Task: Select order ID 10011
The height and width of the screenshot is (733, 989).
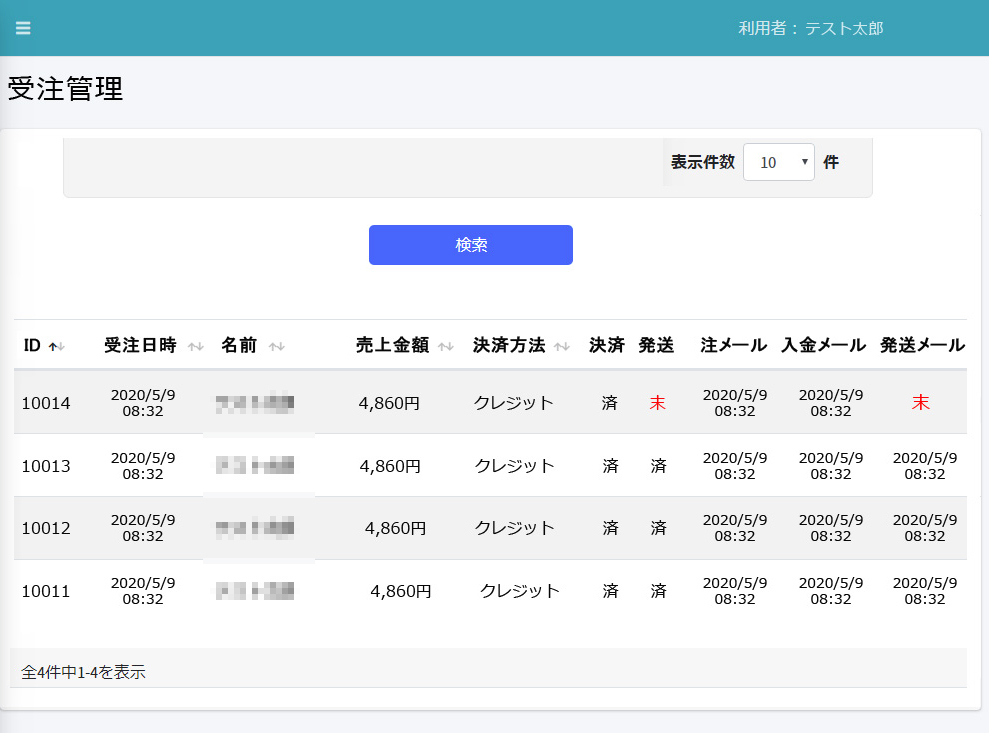Action: [46, 591]
